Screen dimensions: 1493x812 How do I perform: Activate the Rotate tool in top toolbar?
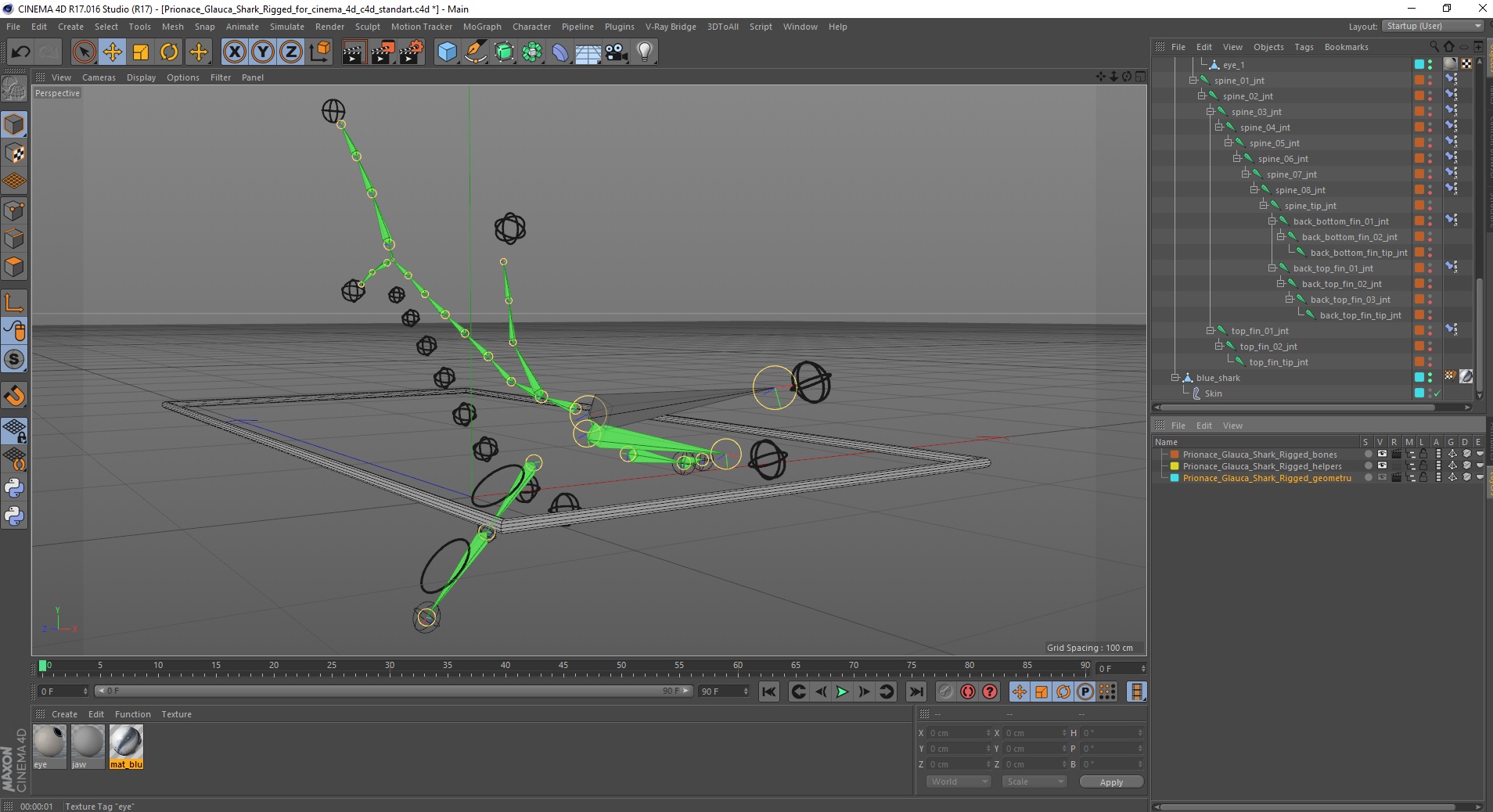coord(169,52)
